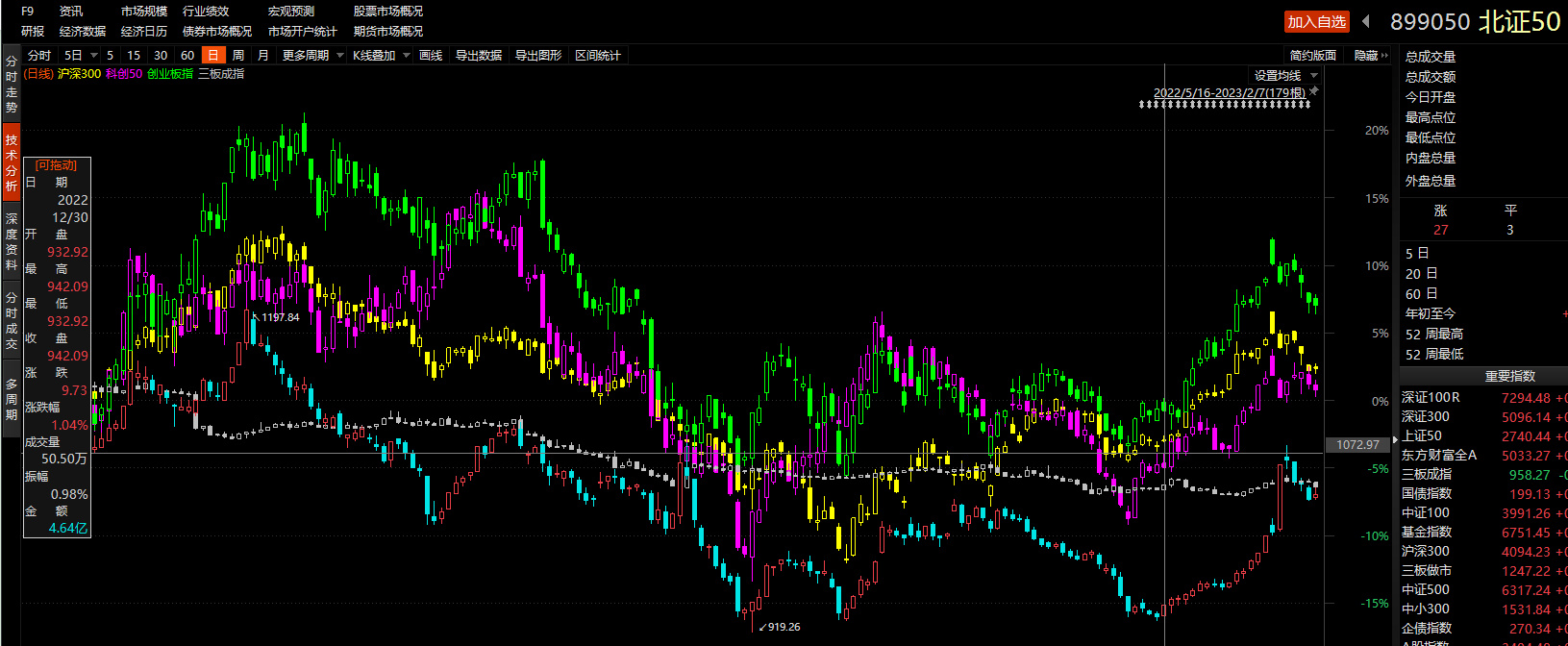This screenshot has height=646, width=1568.
Task: Open the K线叠加 dropdown
Action: tap(381, 56)
